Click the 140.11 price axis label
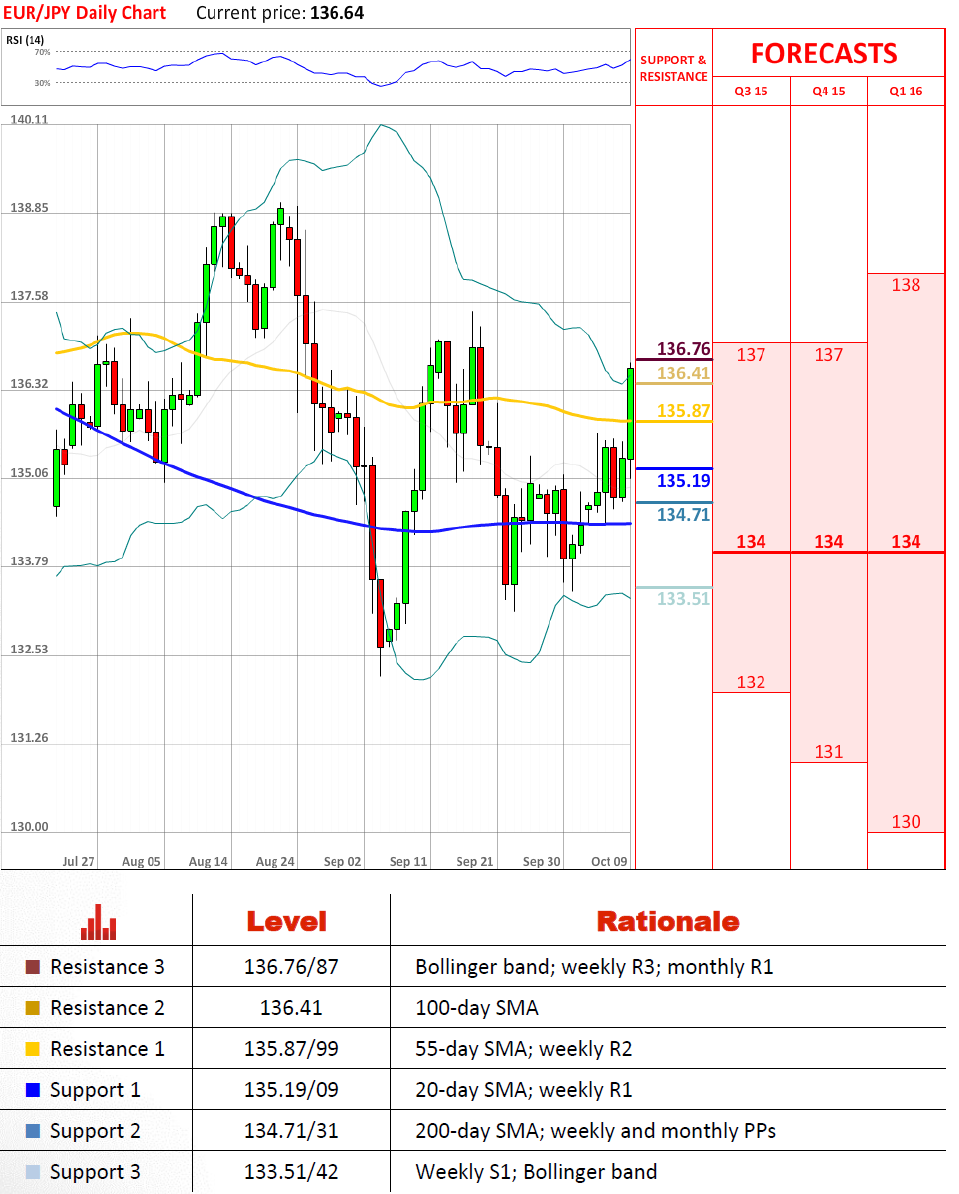This screenshot has height=1194, width=959. pyautogui.click(x=29, y=120)
